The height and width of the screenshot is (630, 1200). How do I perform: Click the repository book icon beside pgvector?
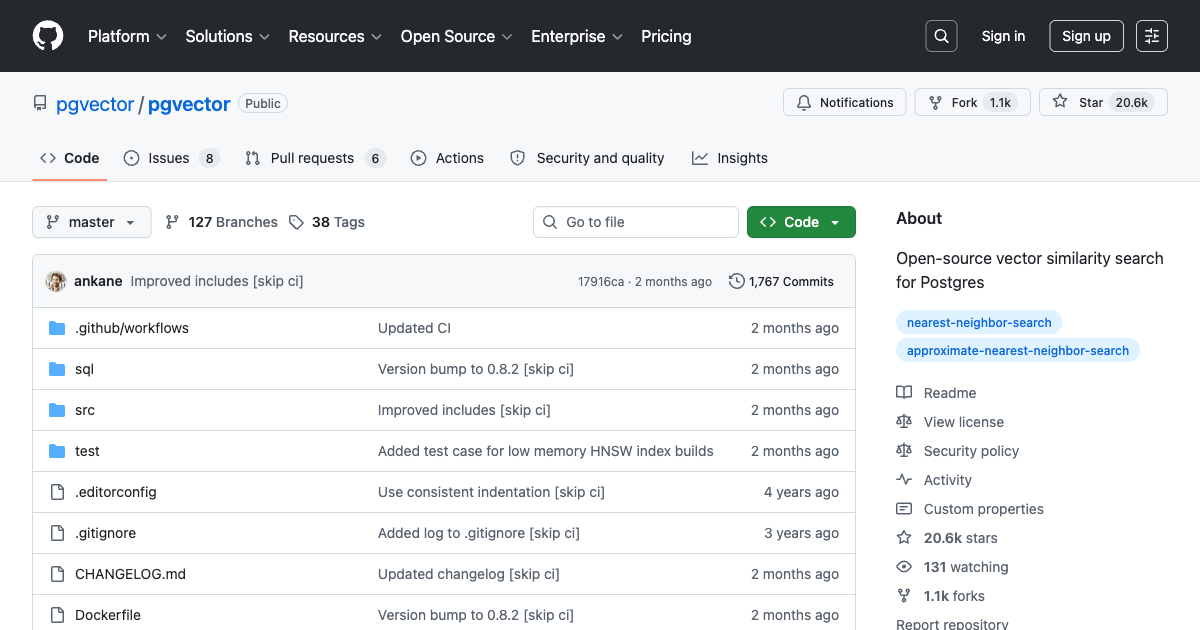coord(40,103)
